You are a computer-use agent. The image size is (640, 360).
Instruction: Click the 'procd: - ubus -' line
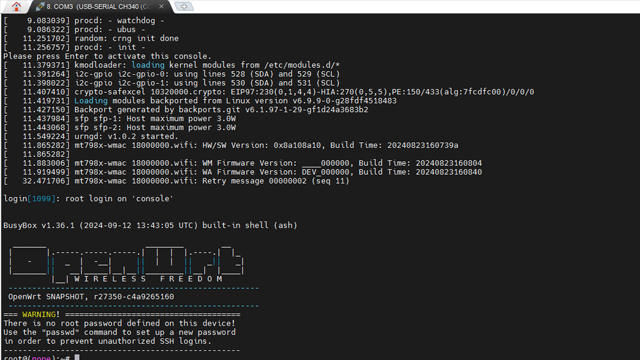click(x=74, y=29)
